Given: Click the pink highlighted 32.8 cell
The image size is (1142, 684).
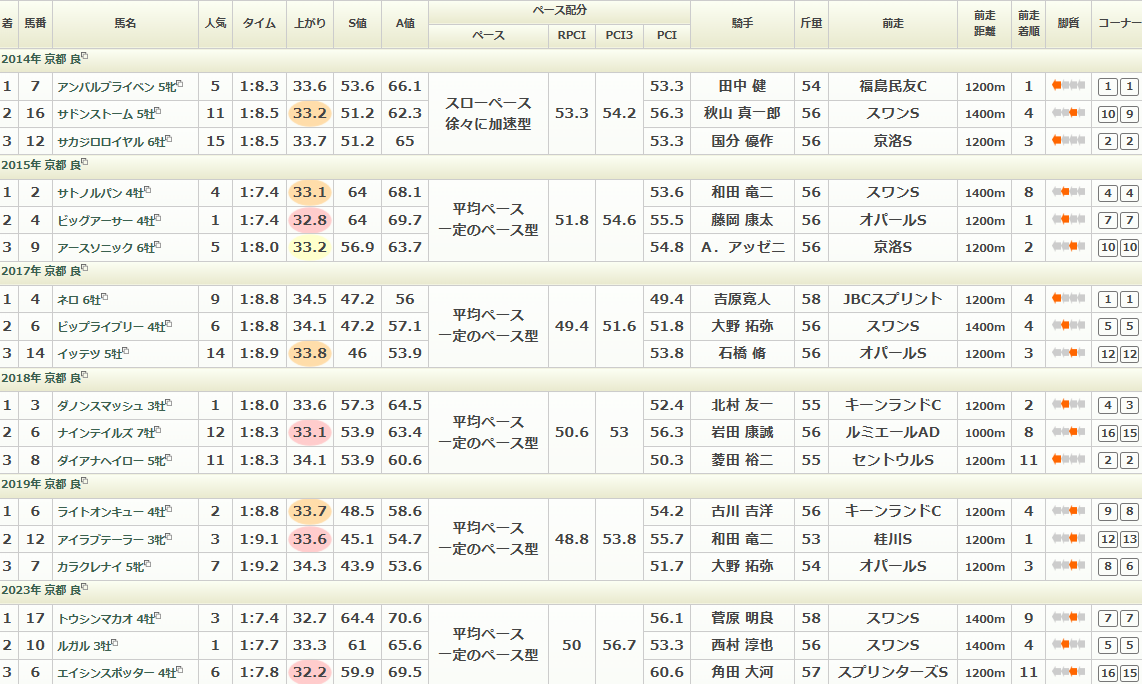Looking at the screenshot, I should tap(310, 220).
